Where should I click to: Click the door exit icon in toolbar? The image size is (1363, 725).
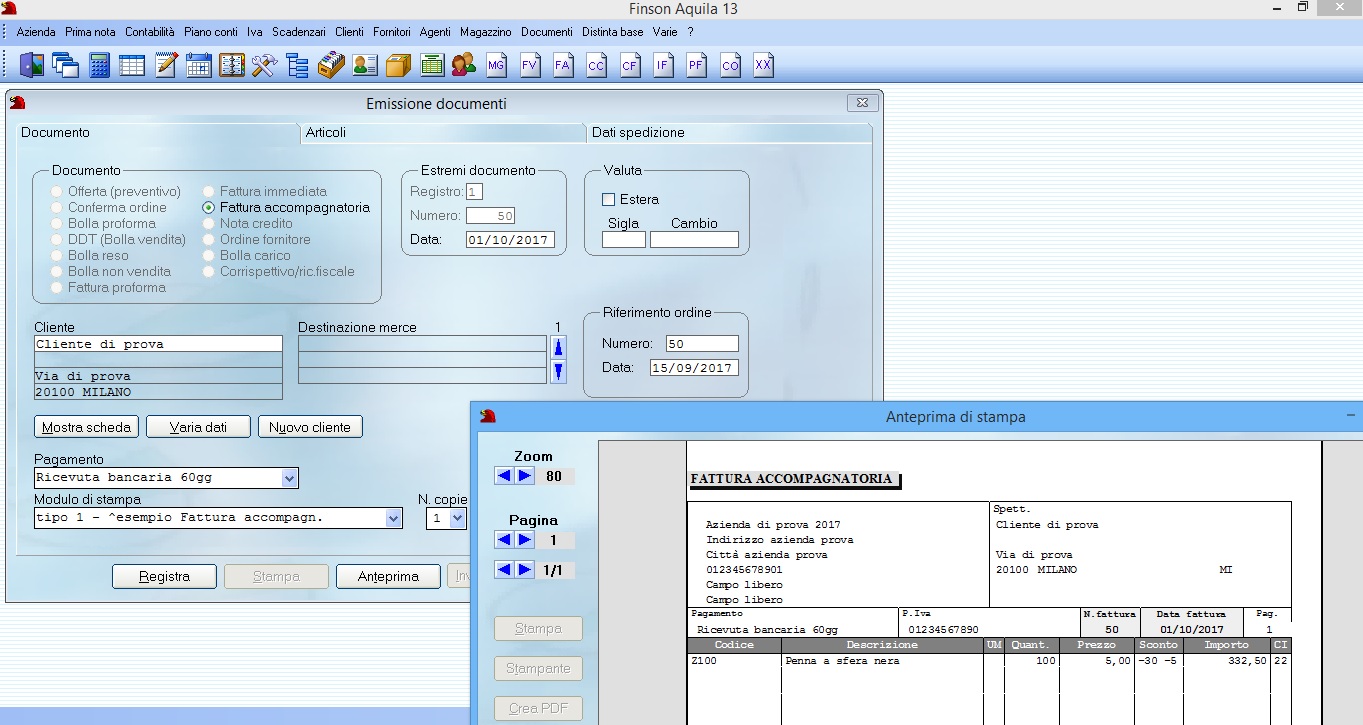tap(32, 66)
